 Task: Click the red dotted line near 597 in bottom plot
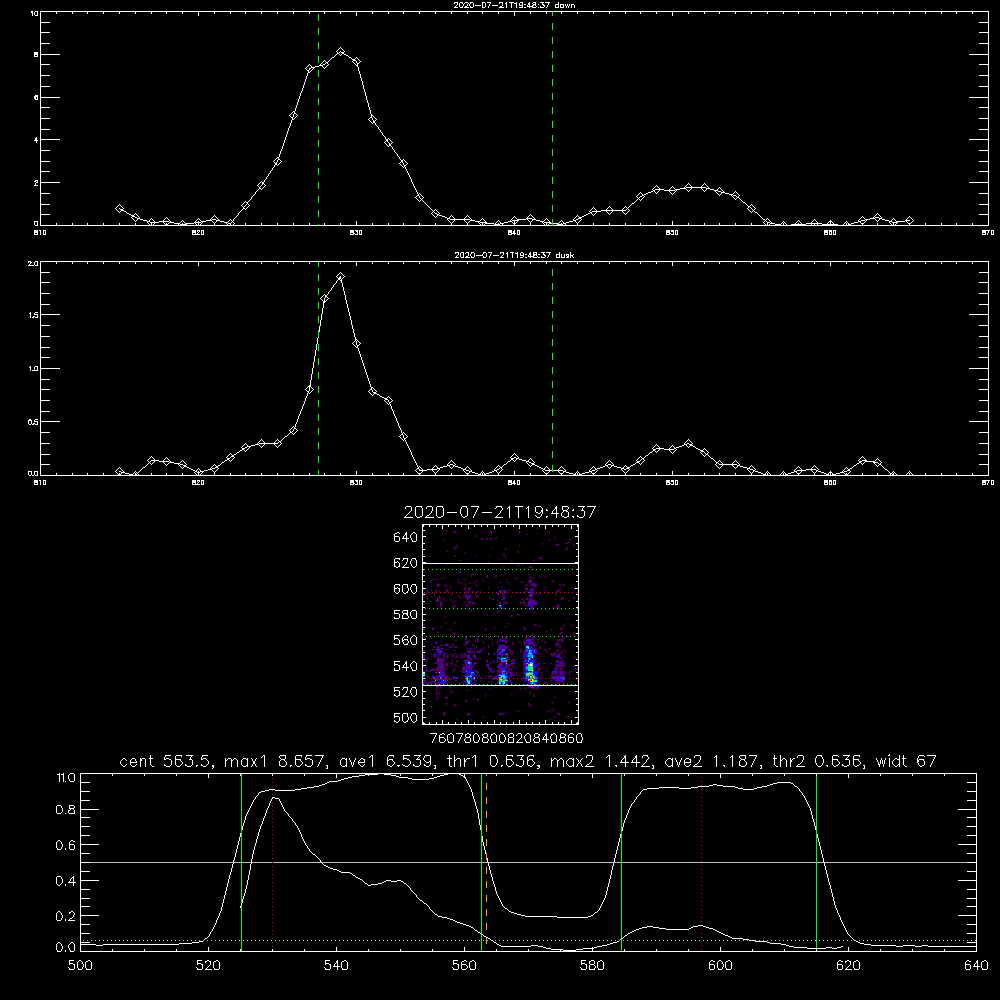pyautogui.click(x=702, y=862)
